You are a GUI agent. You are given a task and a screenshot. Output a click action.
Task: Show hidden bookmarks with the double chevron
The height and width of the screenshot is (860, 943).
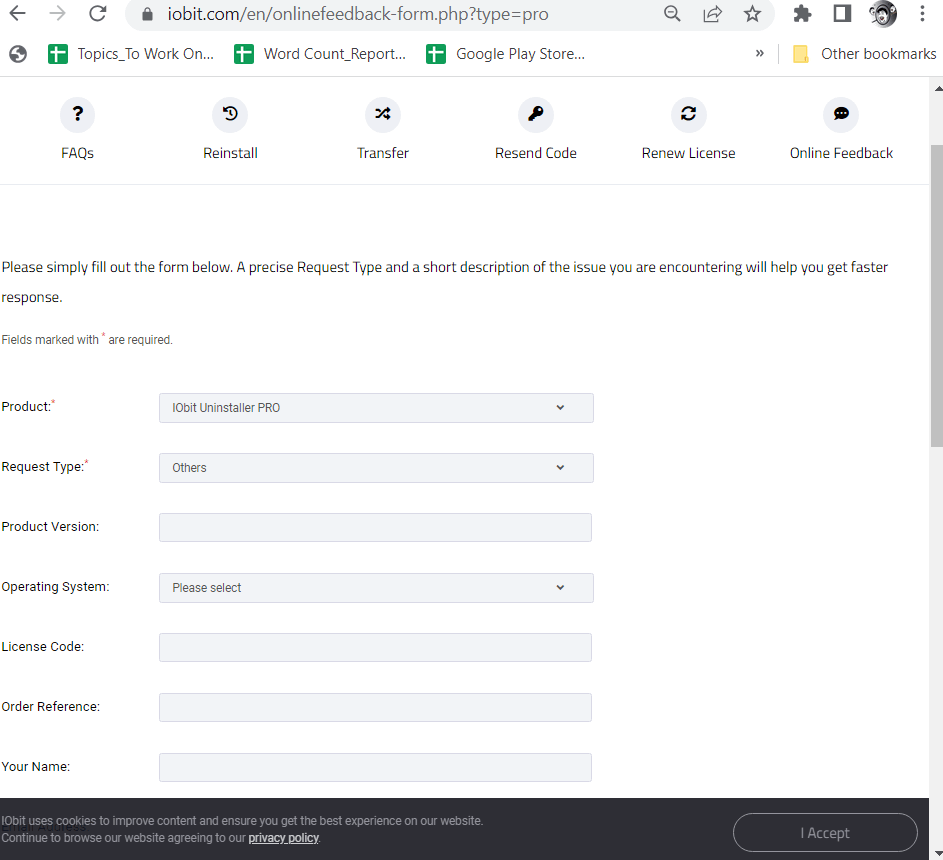[x=760, y=54]
